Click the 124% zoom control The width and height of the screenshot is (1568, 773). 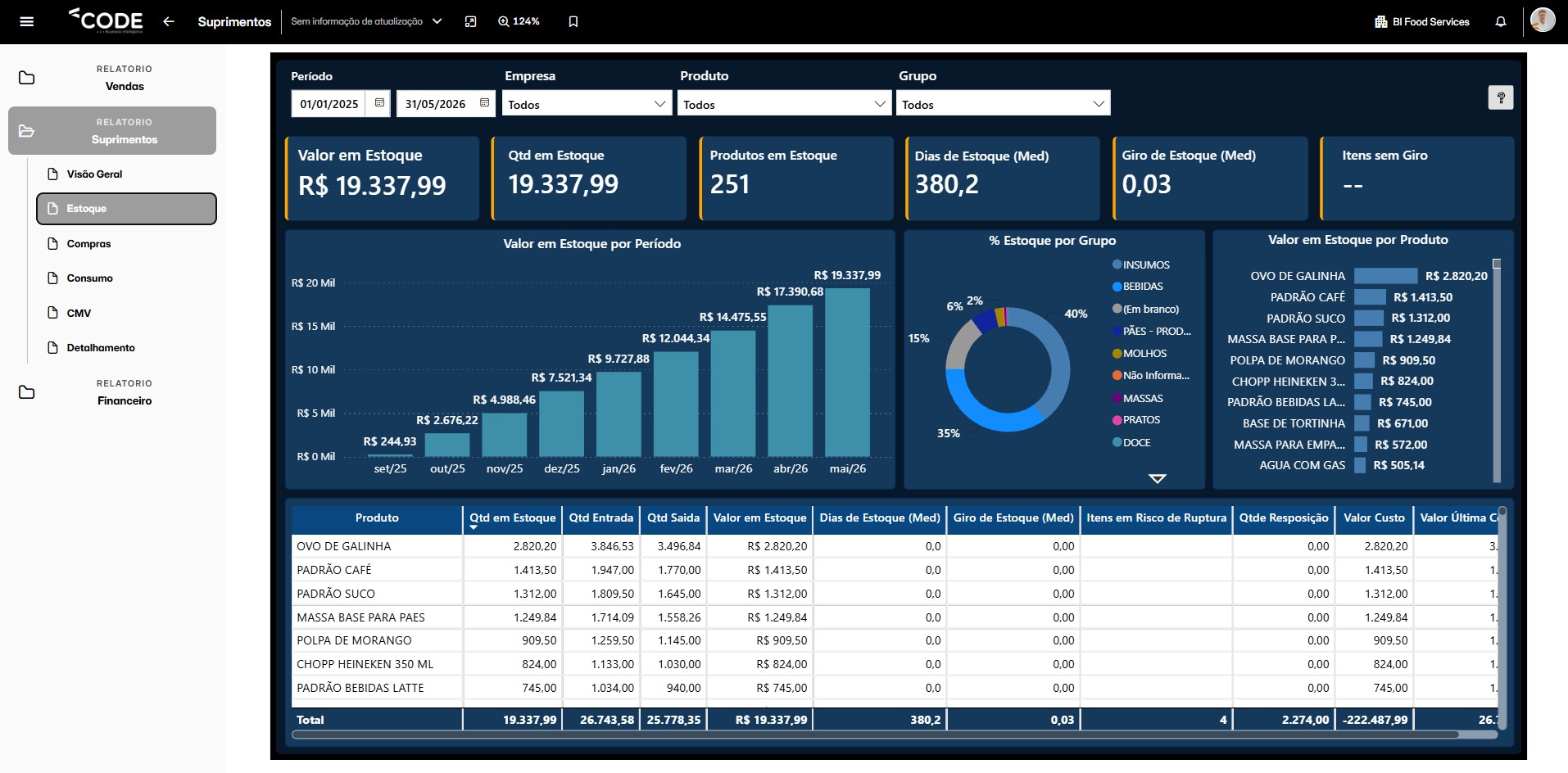point(519,21)
